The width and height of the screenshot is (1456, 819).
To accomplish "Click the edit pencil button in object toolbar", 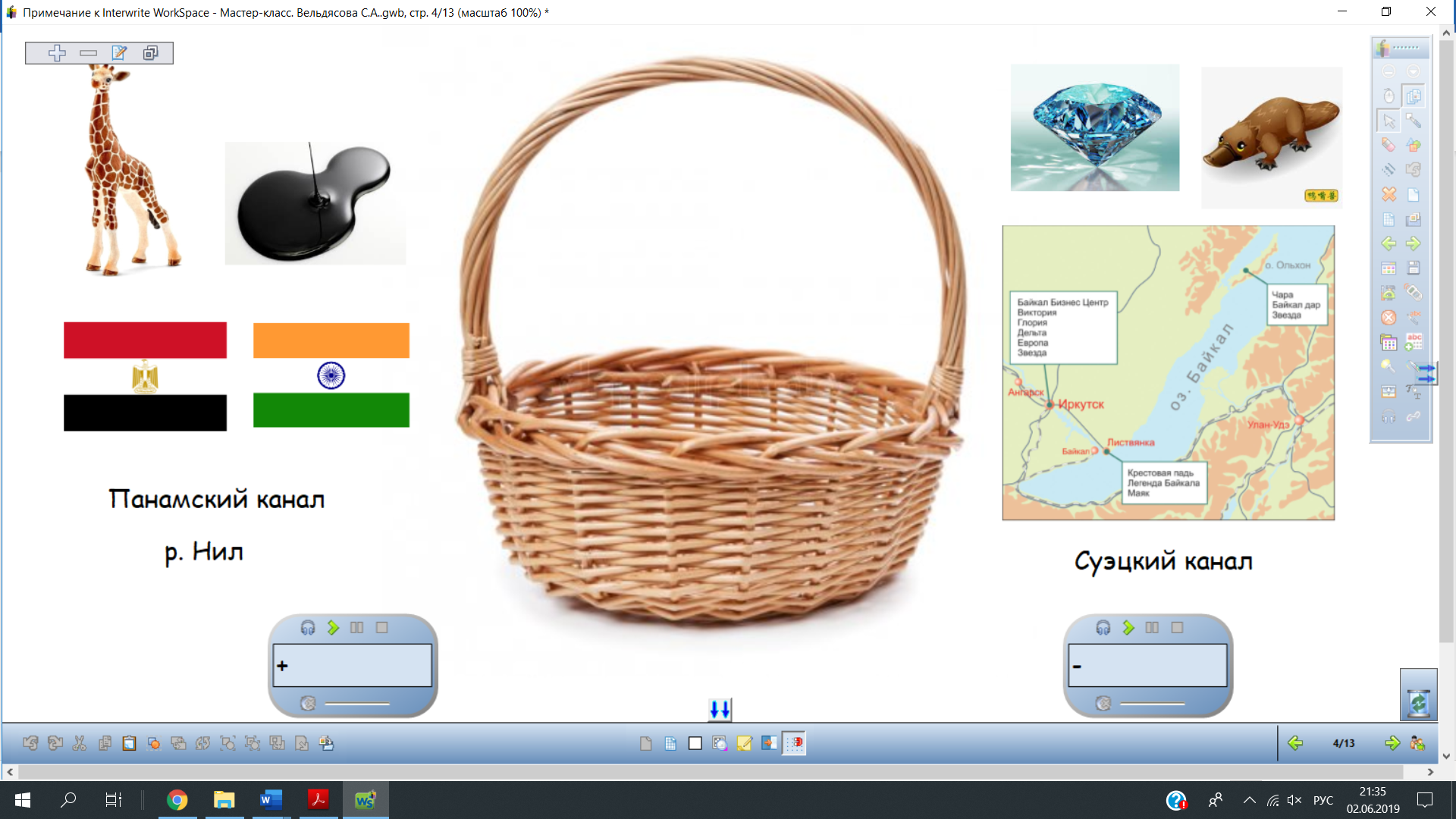I will (x=119, y=53).
